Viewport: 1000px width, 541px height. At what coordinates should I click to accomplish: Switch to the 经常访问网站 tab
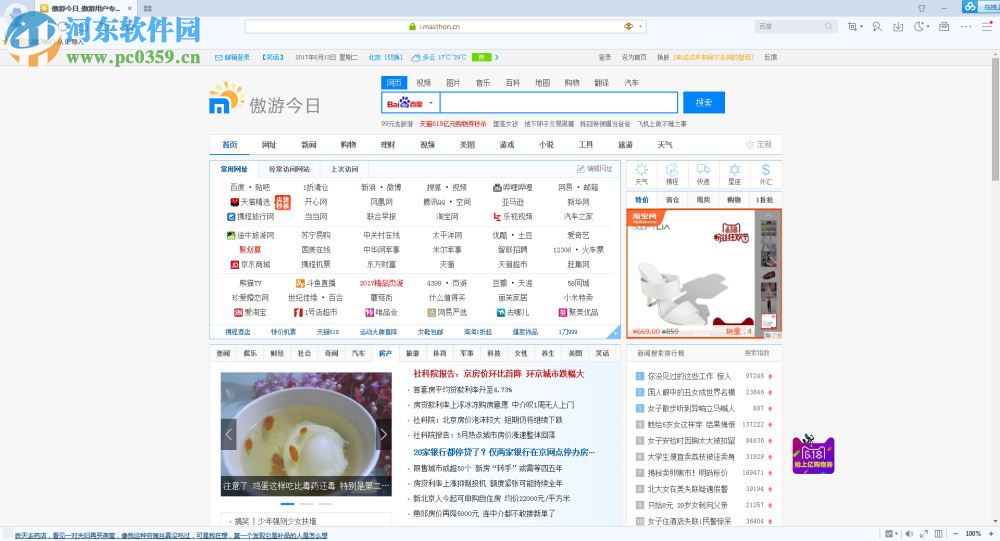tap(289, 169)
